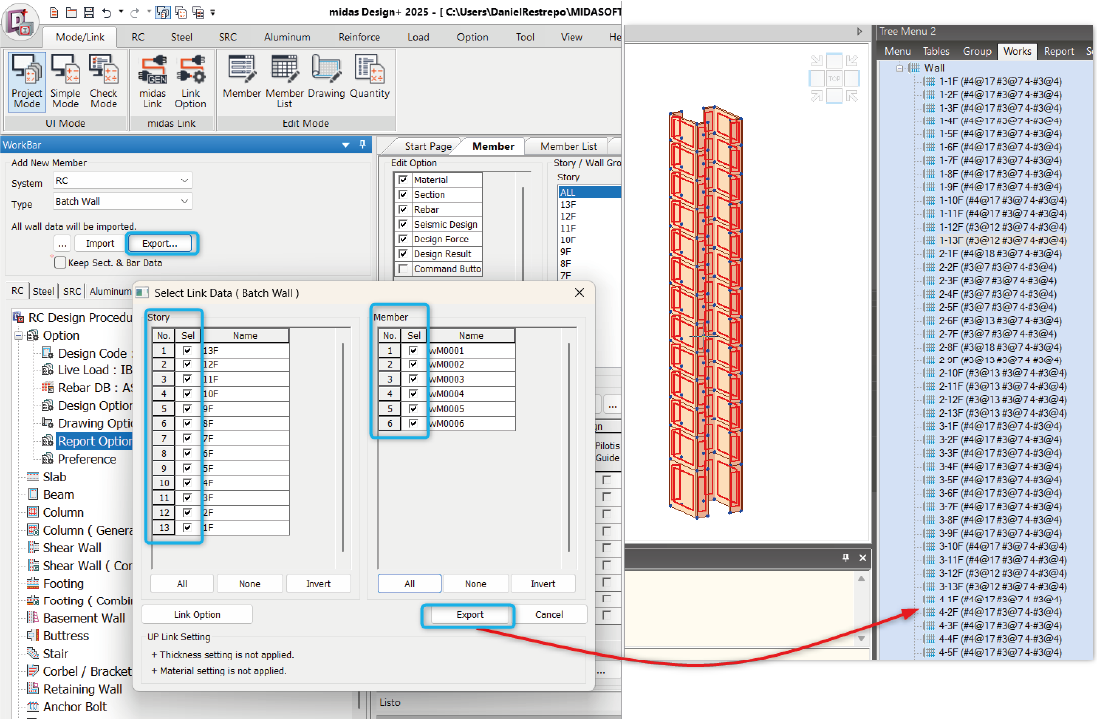Uncheck story 13F in the link dialog
The width and height of the screenshot is (1097, 720).
tap(187, 351)
